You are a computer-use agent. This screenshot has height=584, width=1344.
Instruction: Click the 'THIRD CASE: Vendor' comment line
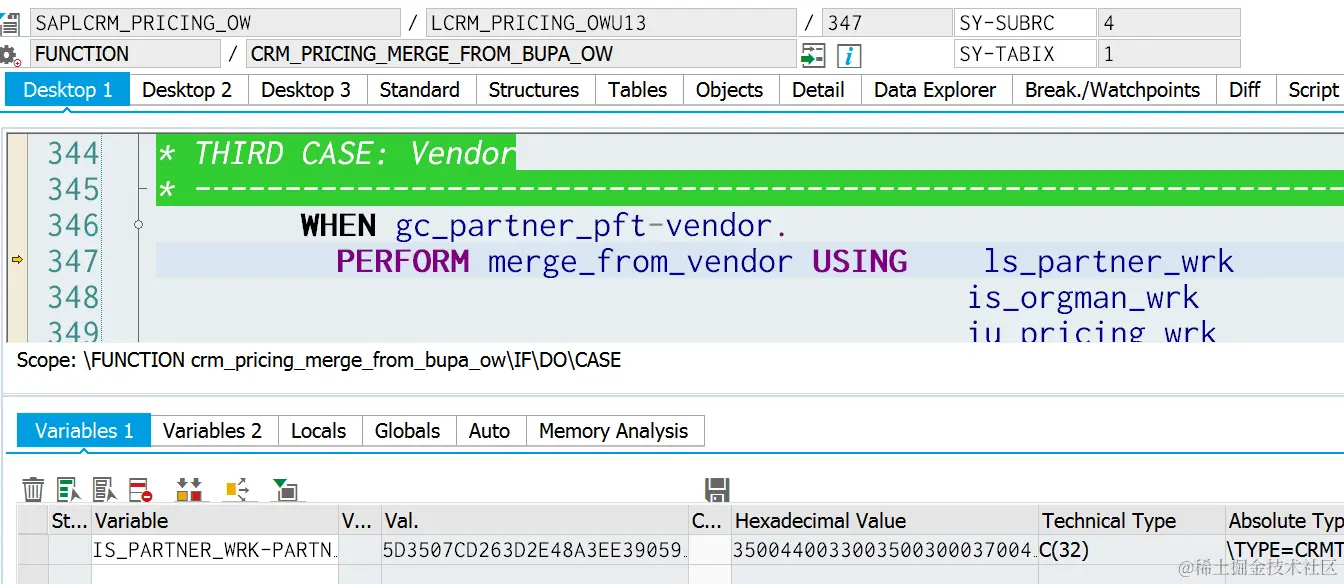(336, 153)
